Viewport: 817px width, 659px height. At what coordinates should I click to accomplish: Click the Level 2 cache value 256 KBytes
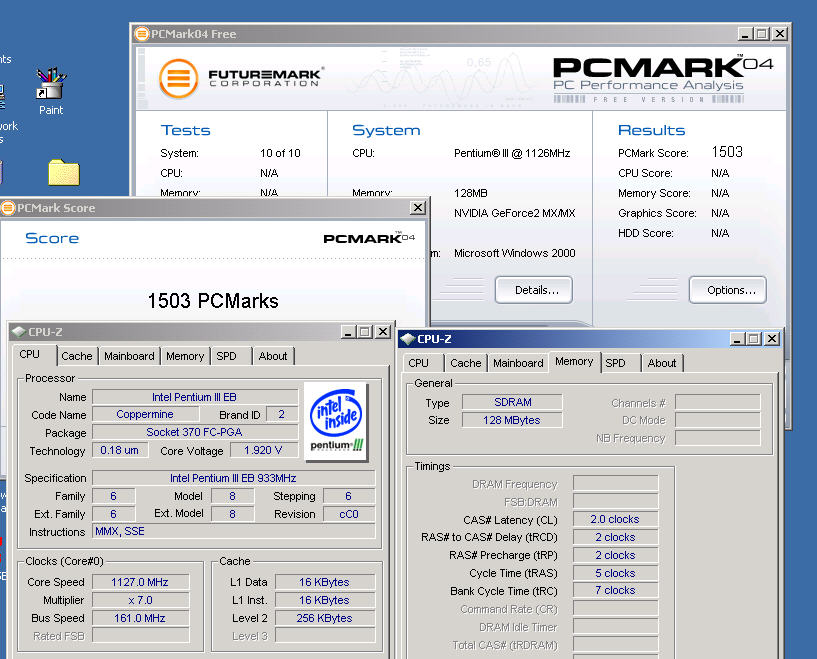(x=325, y=618)
